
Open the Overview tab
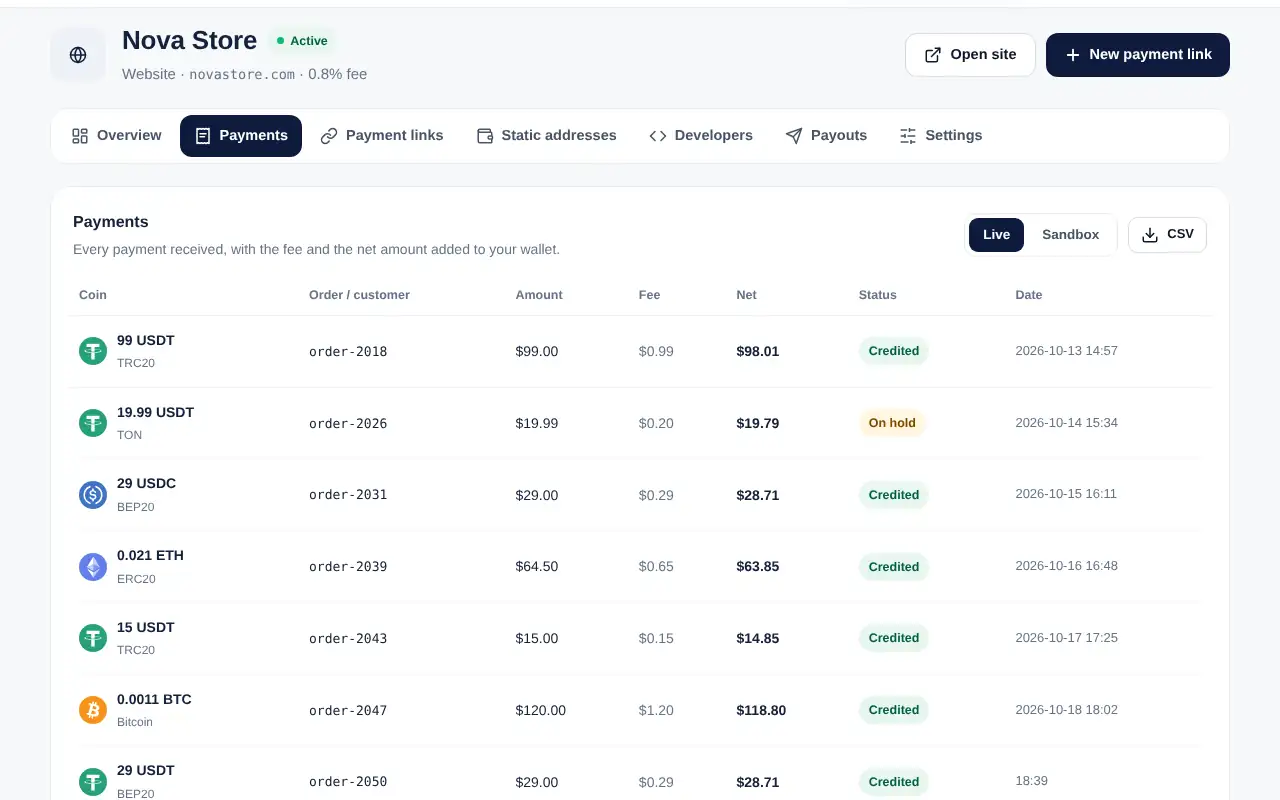coord(117,136)
